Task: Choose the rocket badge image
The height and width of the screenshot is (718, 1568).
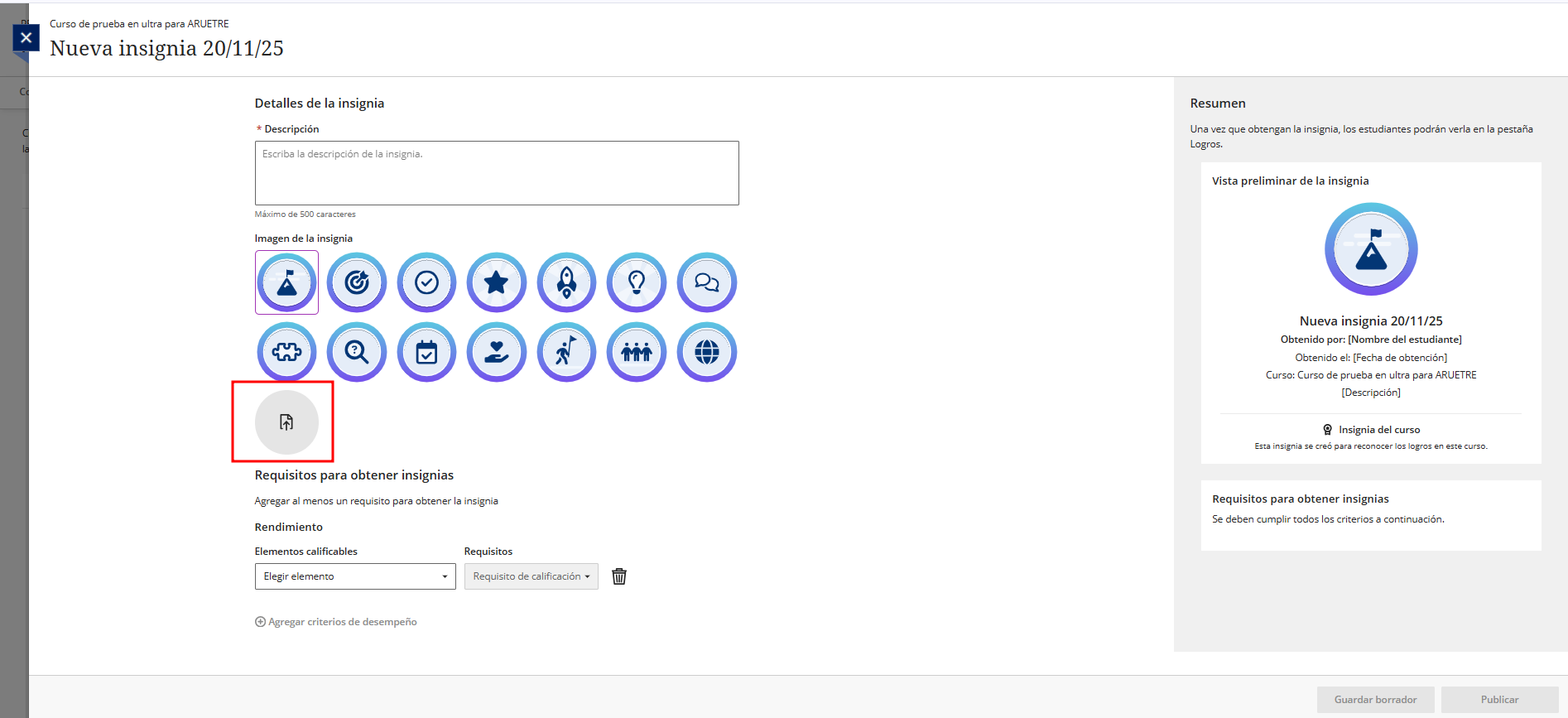Action: 566,282
